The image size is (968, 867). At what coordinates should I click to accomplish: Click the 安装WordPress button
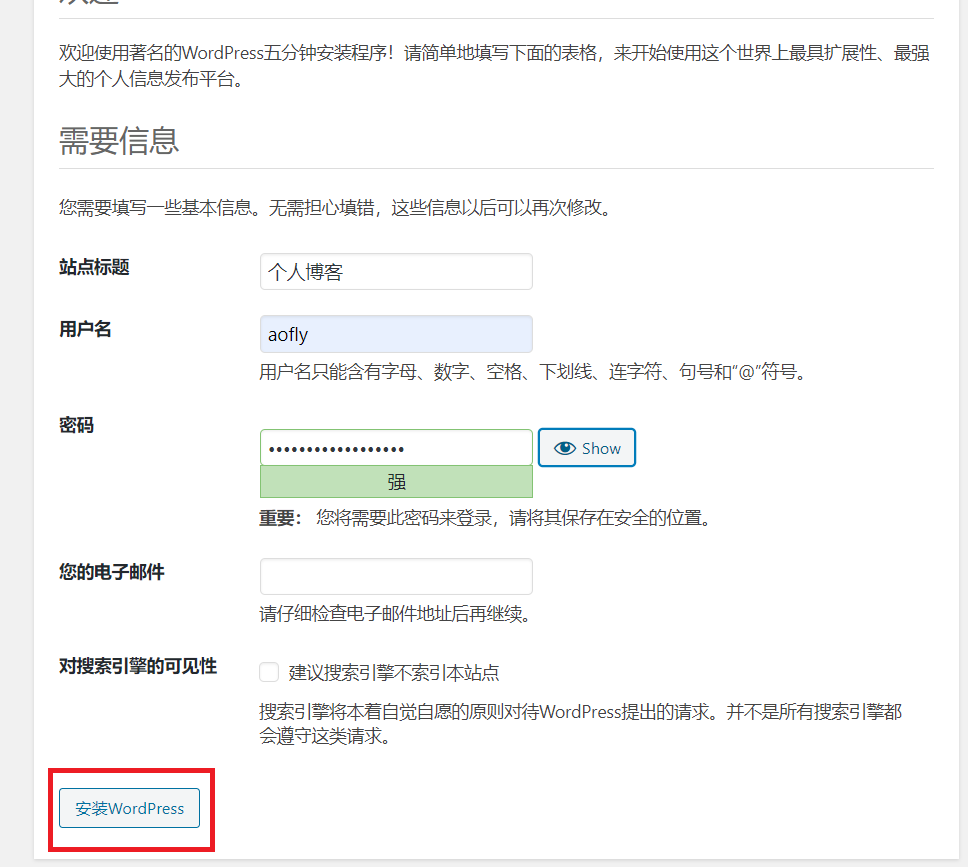pos(130,808)
